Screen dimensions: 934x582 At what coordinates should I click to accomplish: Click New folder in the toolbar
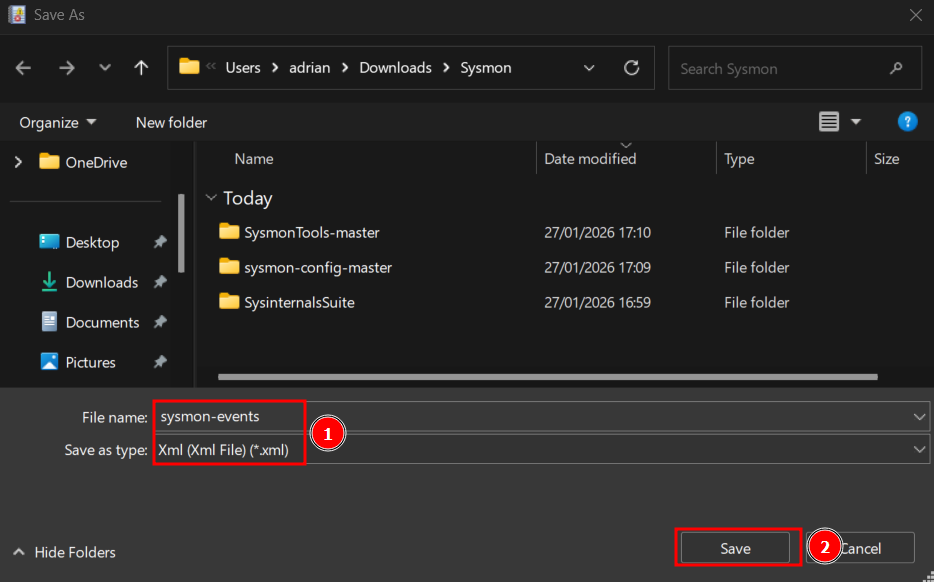[171, 122]
